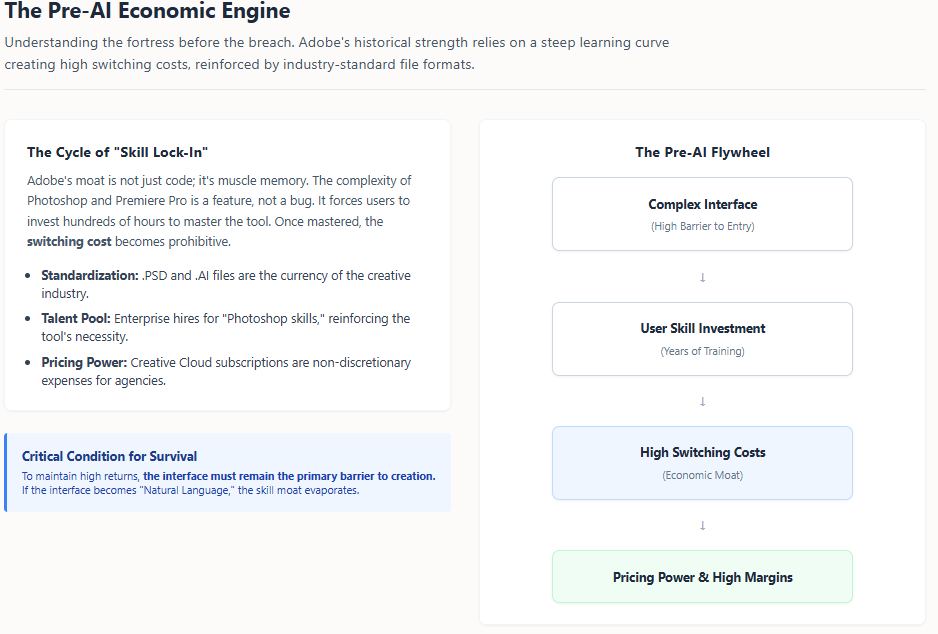938x634 pixels.
Task: Select the Pricing Power & High Margins box
Action: 702,577
